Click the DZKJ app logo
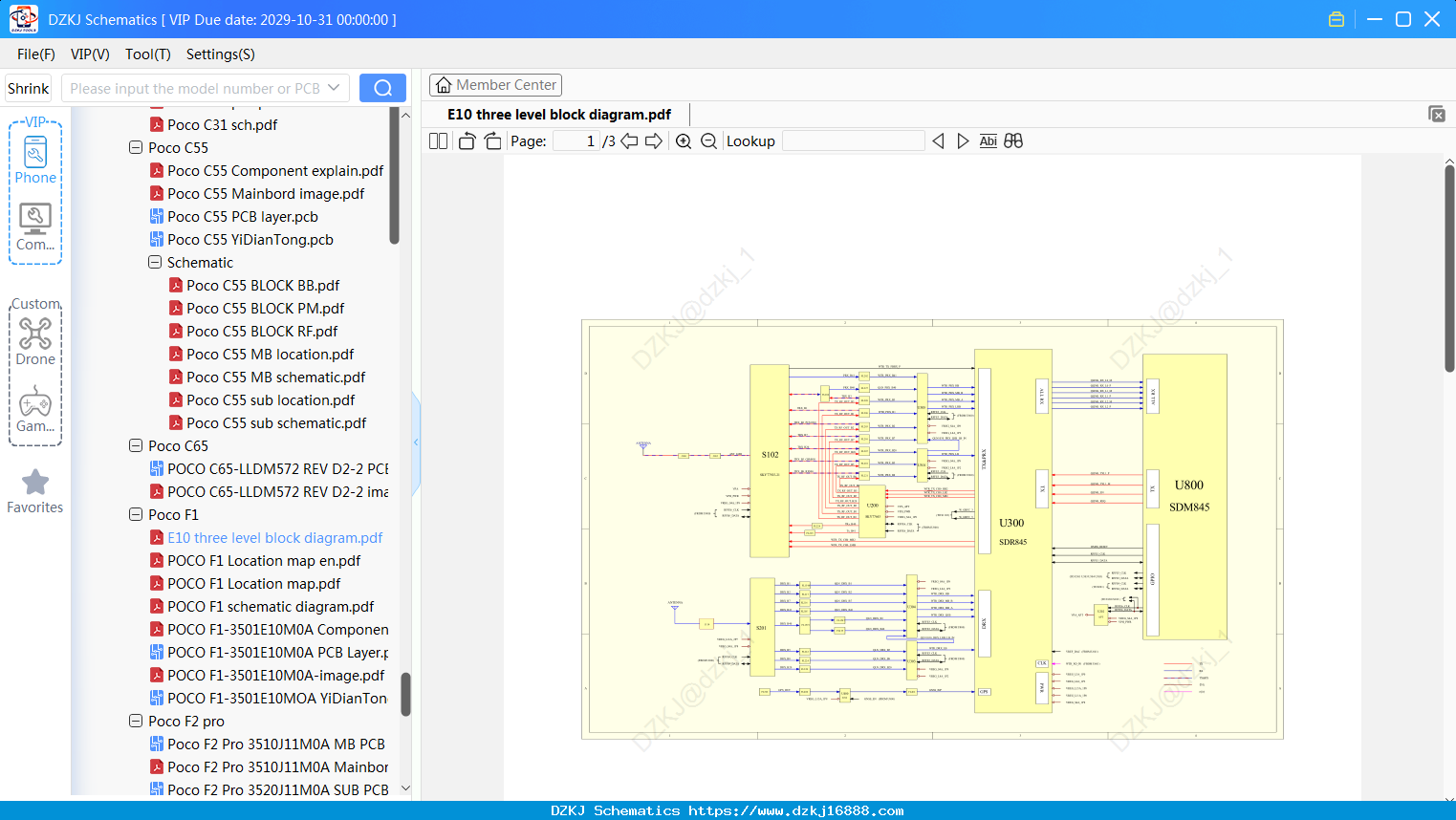1456x820 pixels. coord(23,19)
